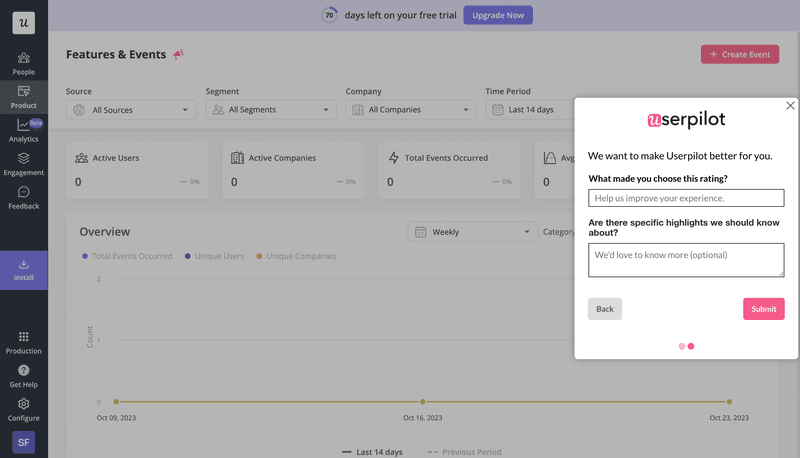Open the All Companies dropdown
This screenshot has height=458, width=800.
[x=411, y=110]
